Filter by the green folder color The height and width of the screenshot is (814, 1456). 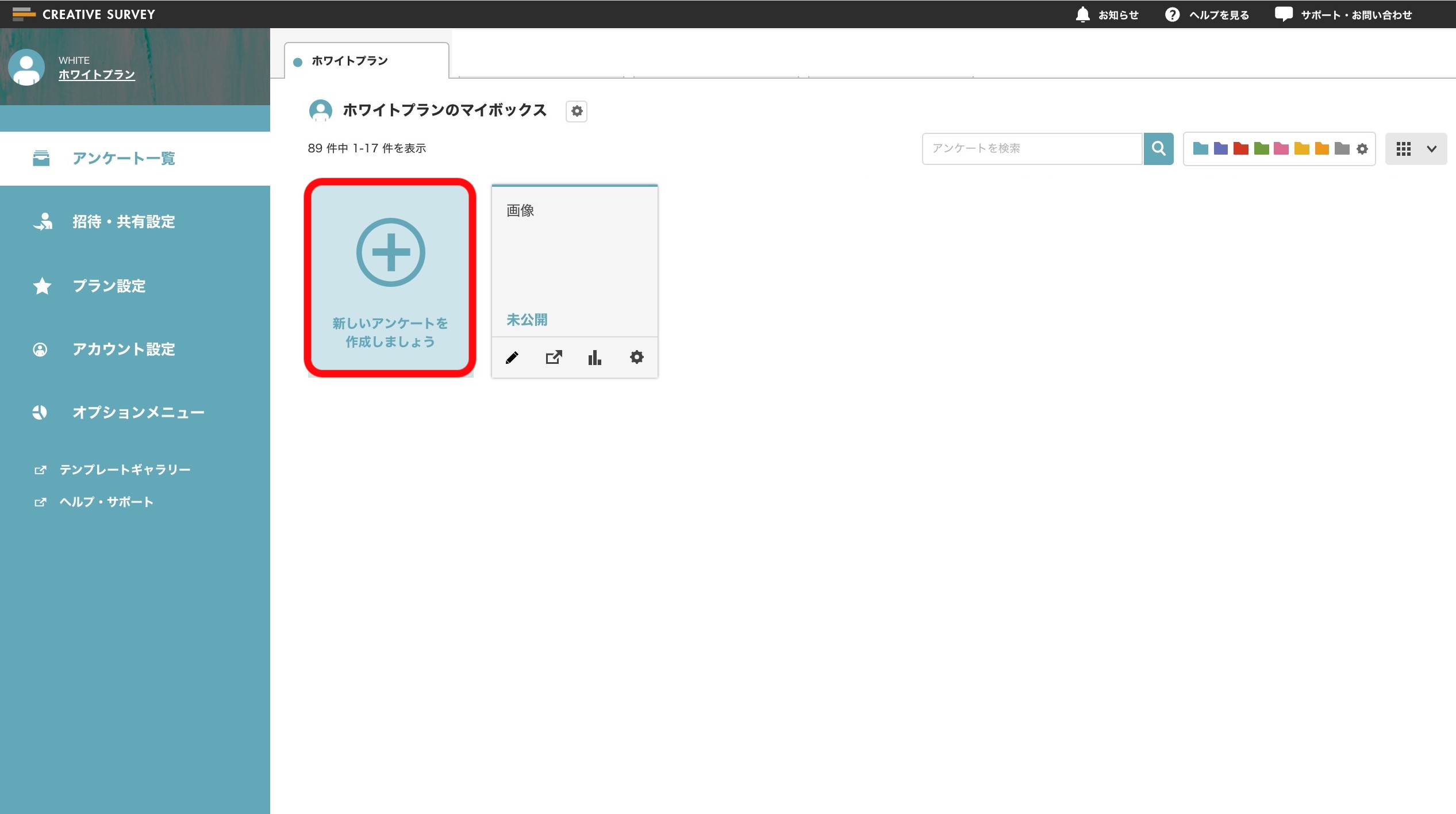click(x=1261, y=149)
